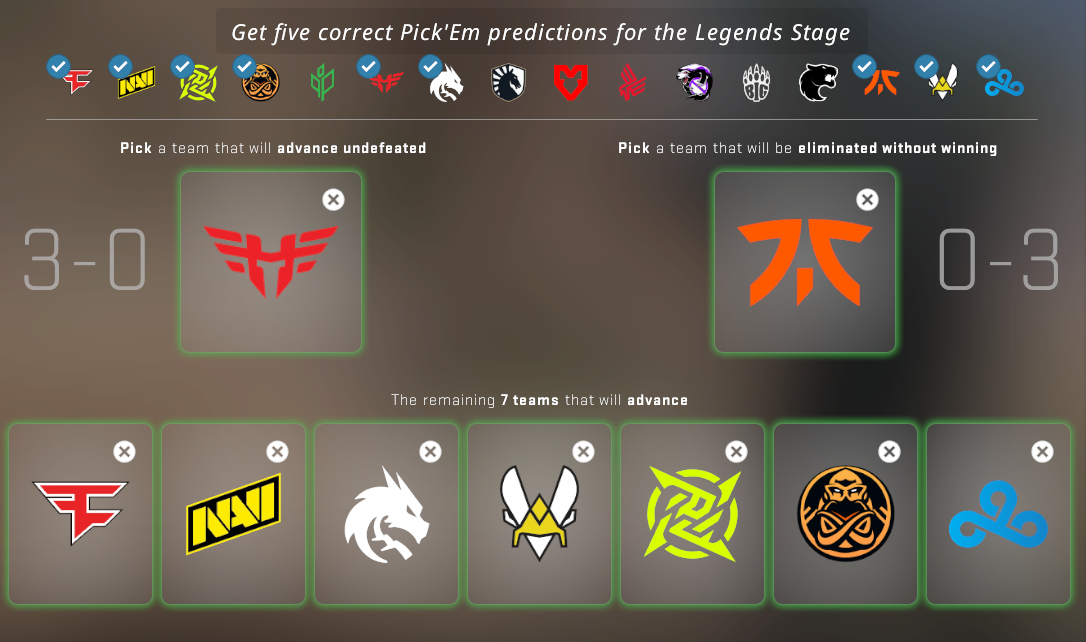Screen dimensions: 1086x642
Task: Remove Cloud9 from advancing teams
Action: pyautogui.click(x=1042, y=452)
